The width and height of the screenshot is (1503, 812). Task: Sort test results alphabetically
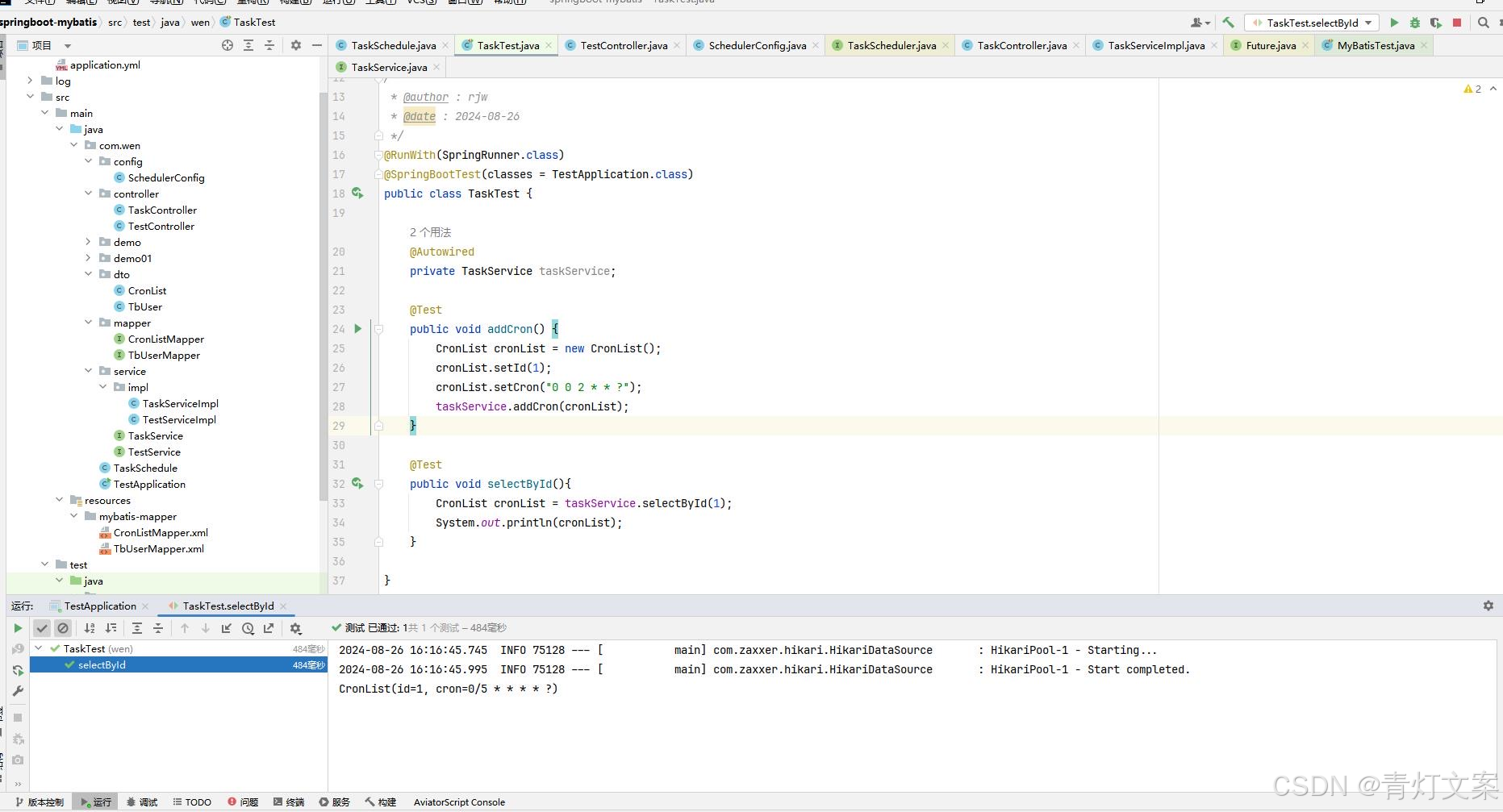pos(90,628)
